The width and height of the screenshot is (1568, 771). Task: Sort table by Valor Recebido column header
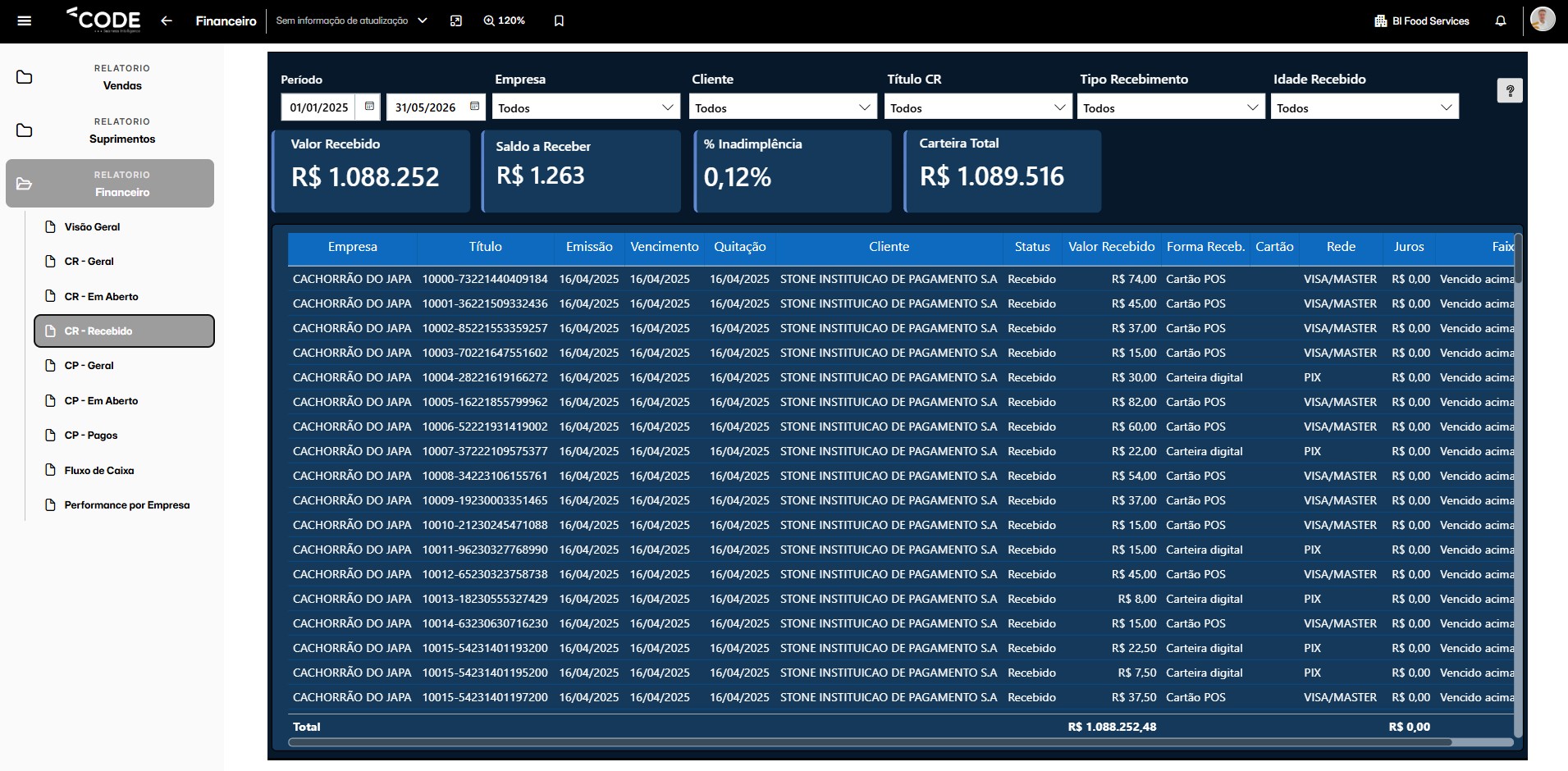tap(1111, 247)
